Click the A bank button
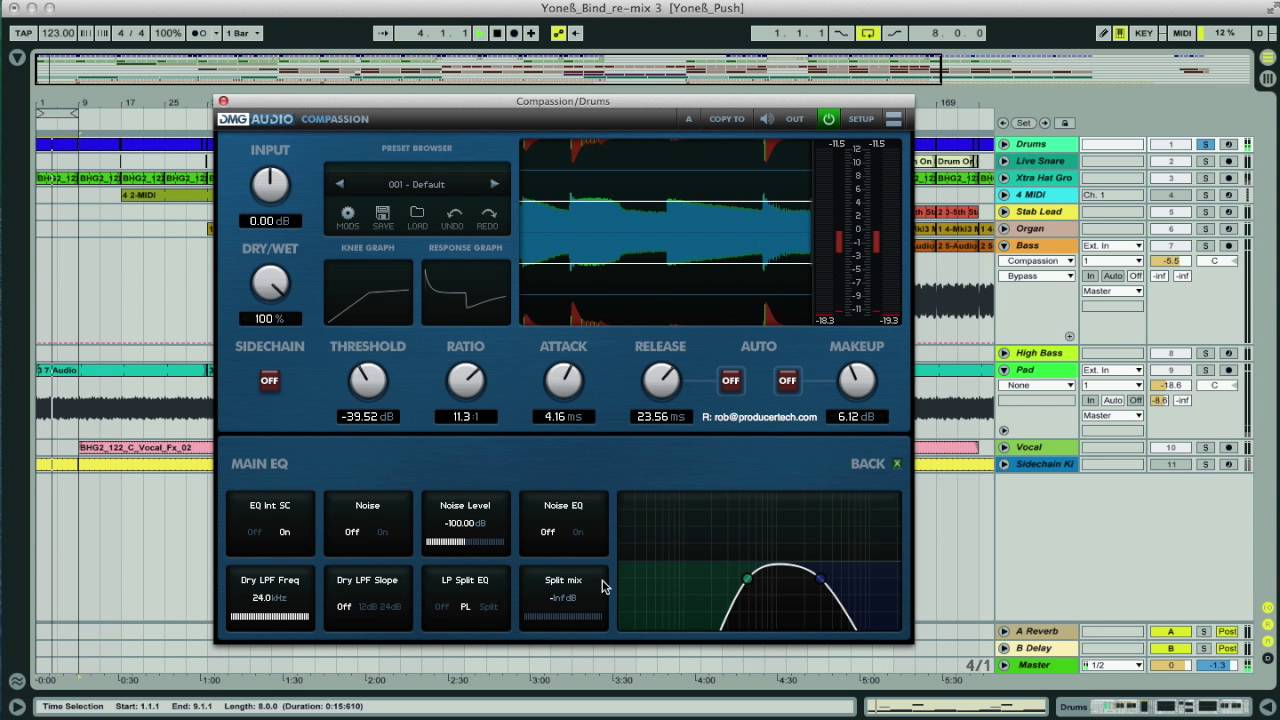1280x720 pixels. (x=688, y=119)
